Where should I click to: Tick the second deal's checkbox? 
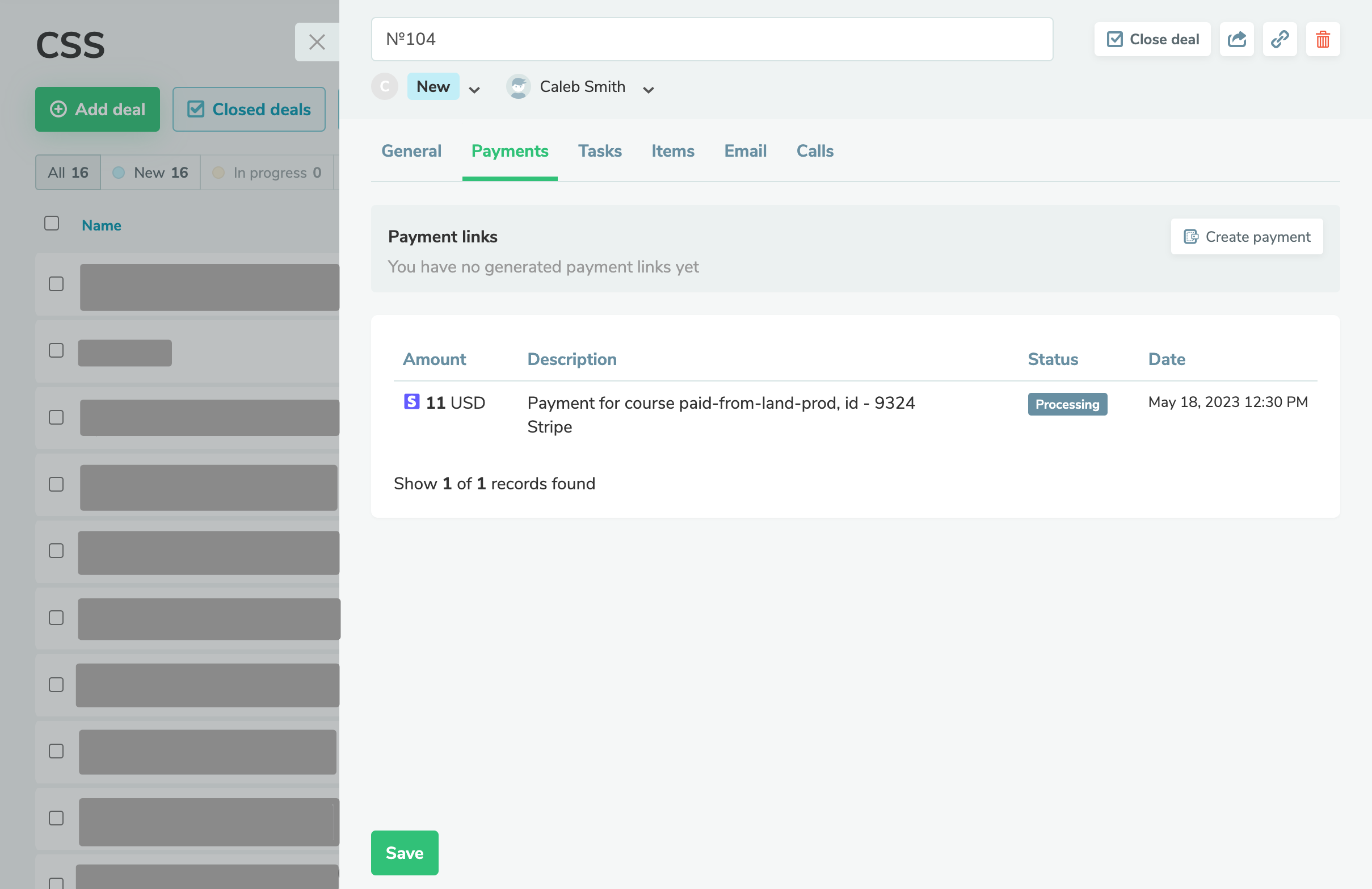(56, 350)
